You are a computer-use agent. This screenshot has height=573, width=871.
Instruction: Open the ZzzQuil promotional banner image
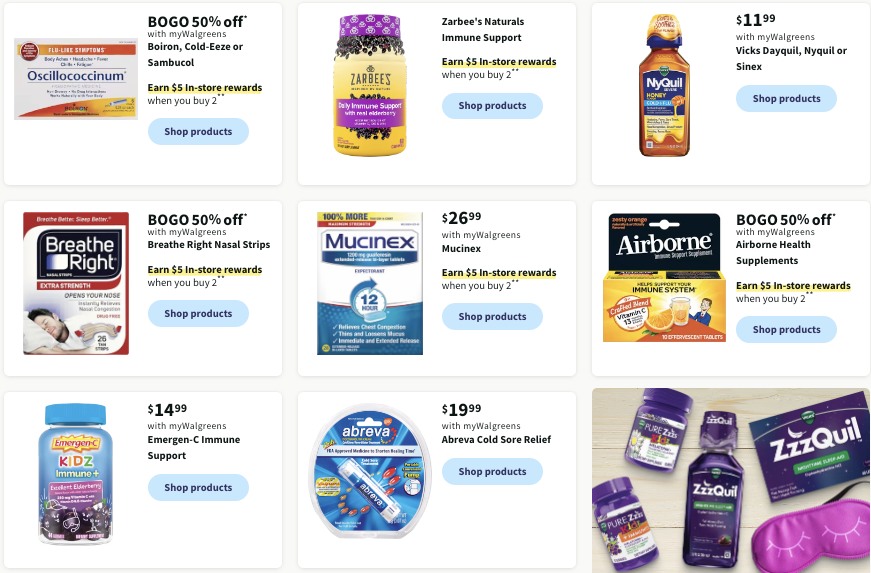pos(731,480)
